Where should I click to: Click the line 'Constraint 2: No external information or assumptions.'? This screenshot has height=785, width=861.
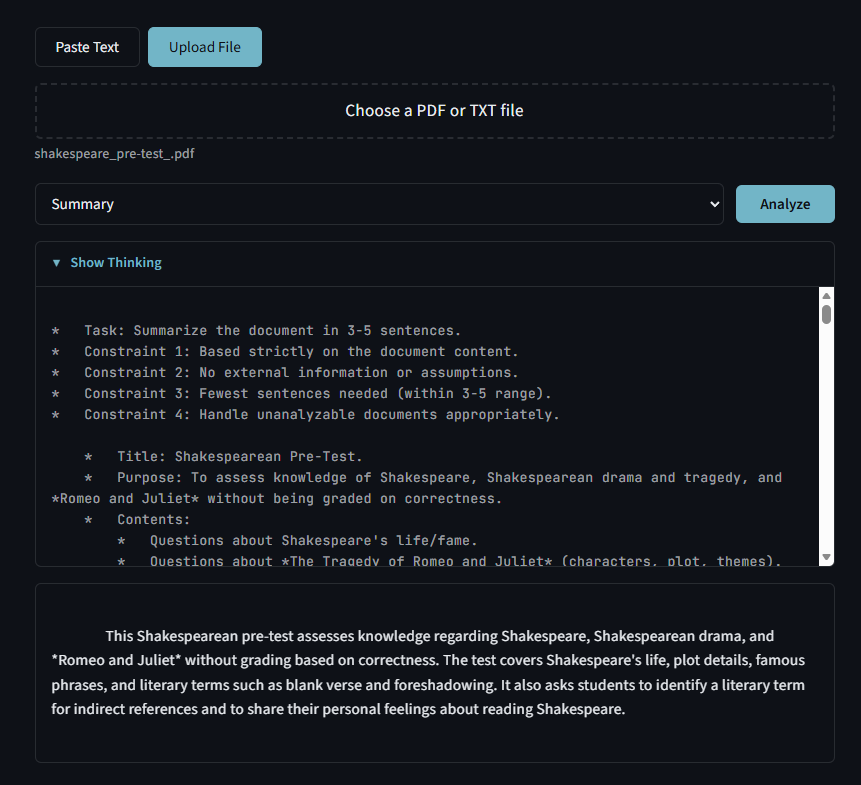coord(301,372)
